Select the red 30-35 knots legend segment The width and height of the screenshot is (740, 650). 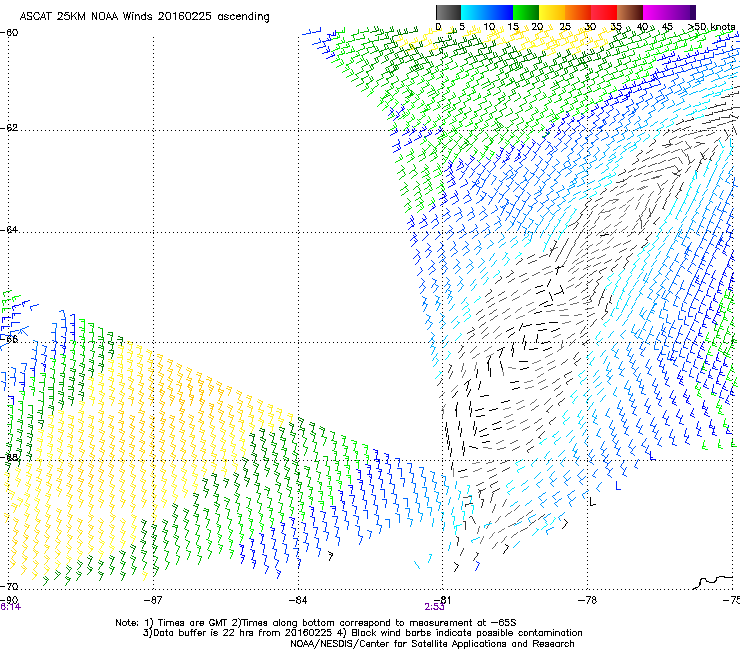604,12
